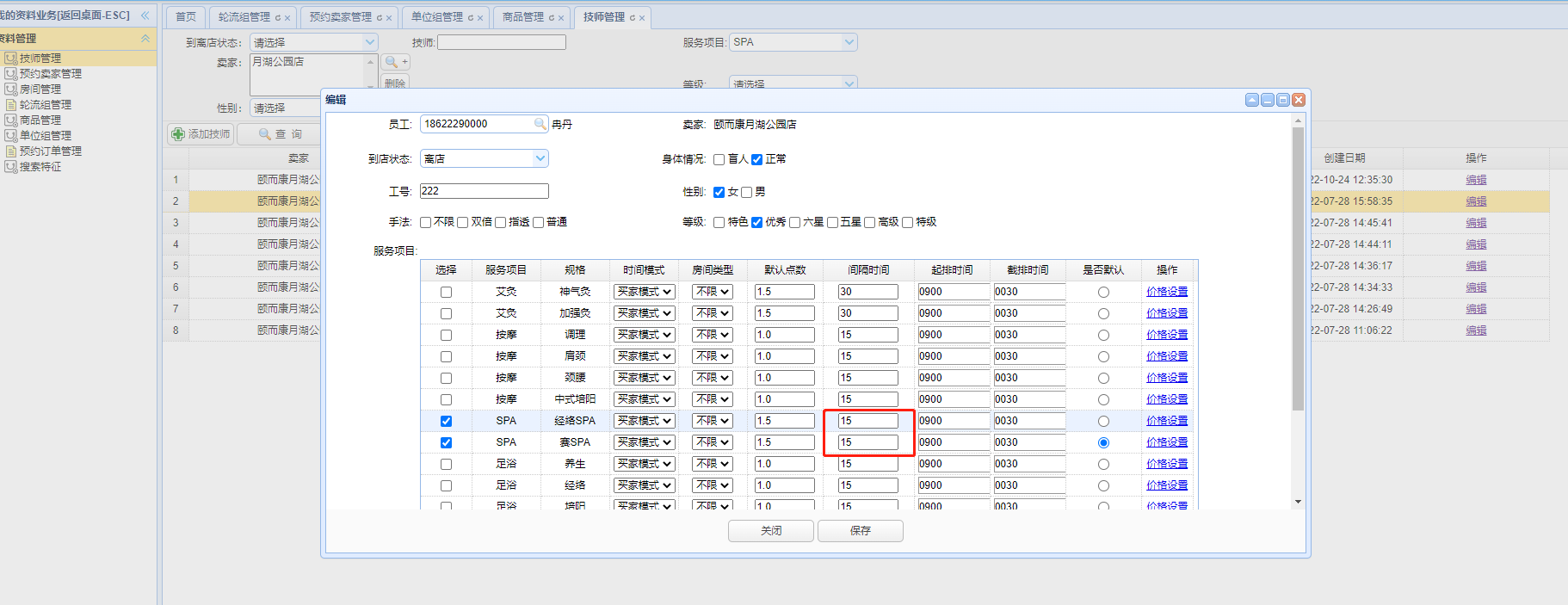Close the 轮流组管理 tab via its x icon
The height and width of the screenshot is (605, 1568).
pyautogui.click(x=287, y=18)
